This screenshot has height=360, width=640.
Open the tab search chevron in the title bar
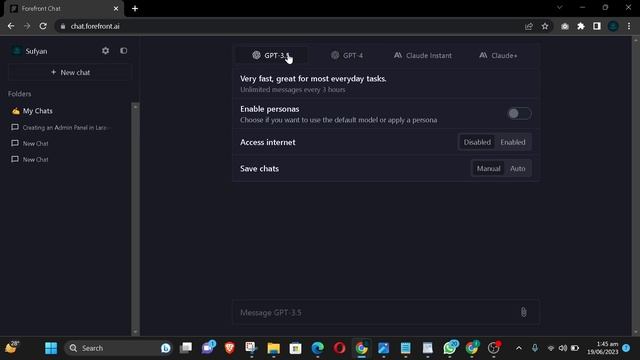click(560, 8)
